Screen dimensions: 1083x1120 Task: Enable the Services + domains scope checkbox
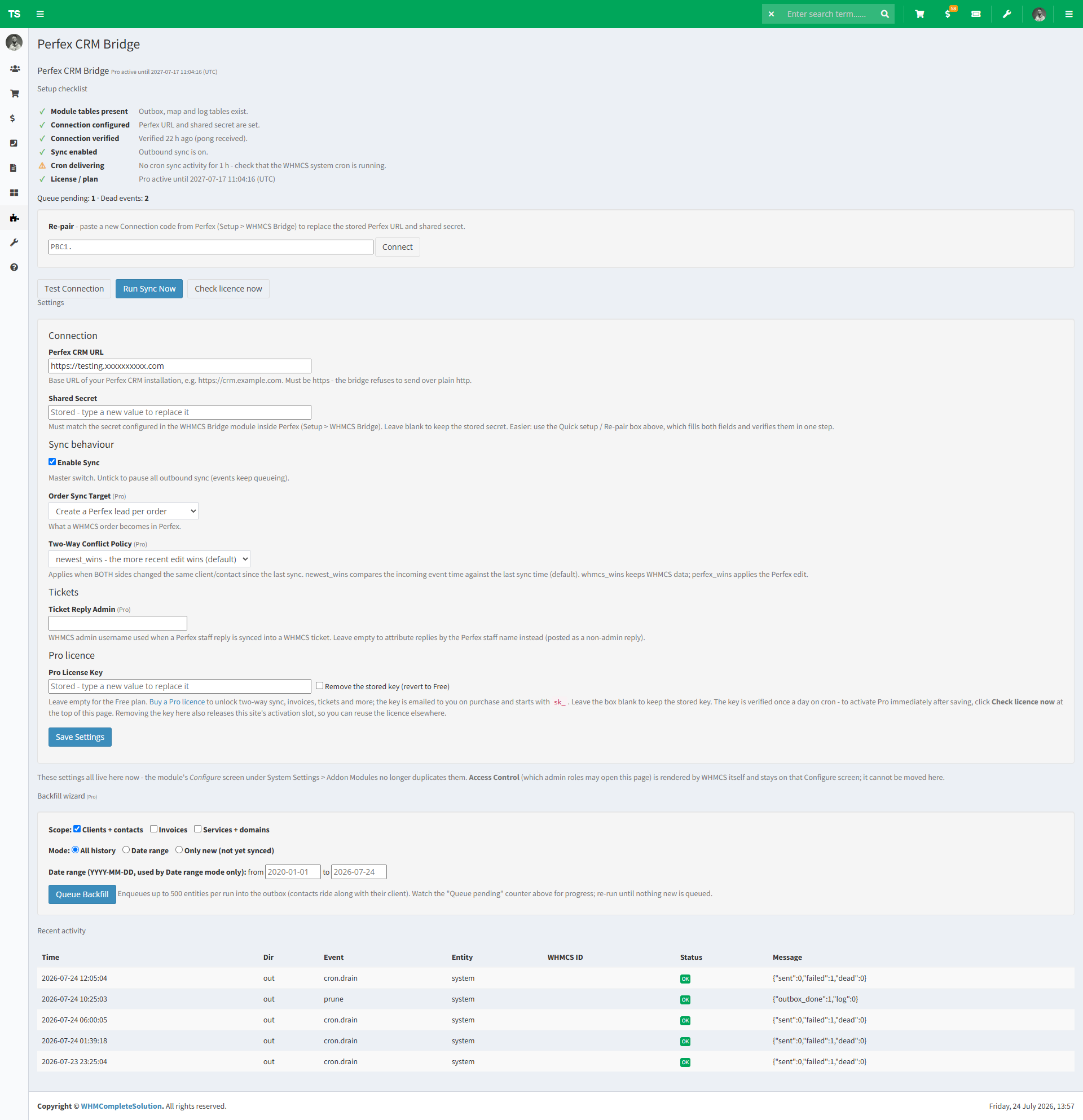(x=198, y=829)
